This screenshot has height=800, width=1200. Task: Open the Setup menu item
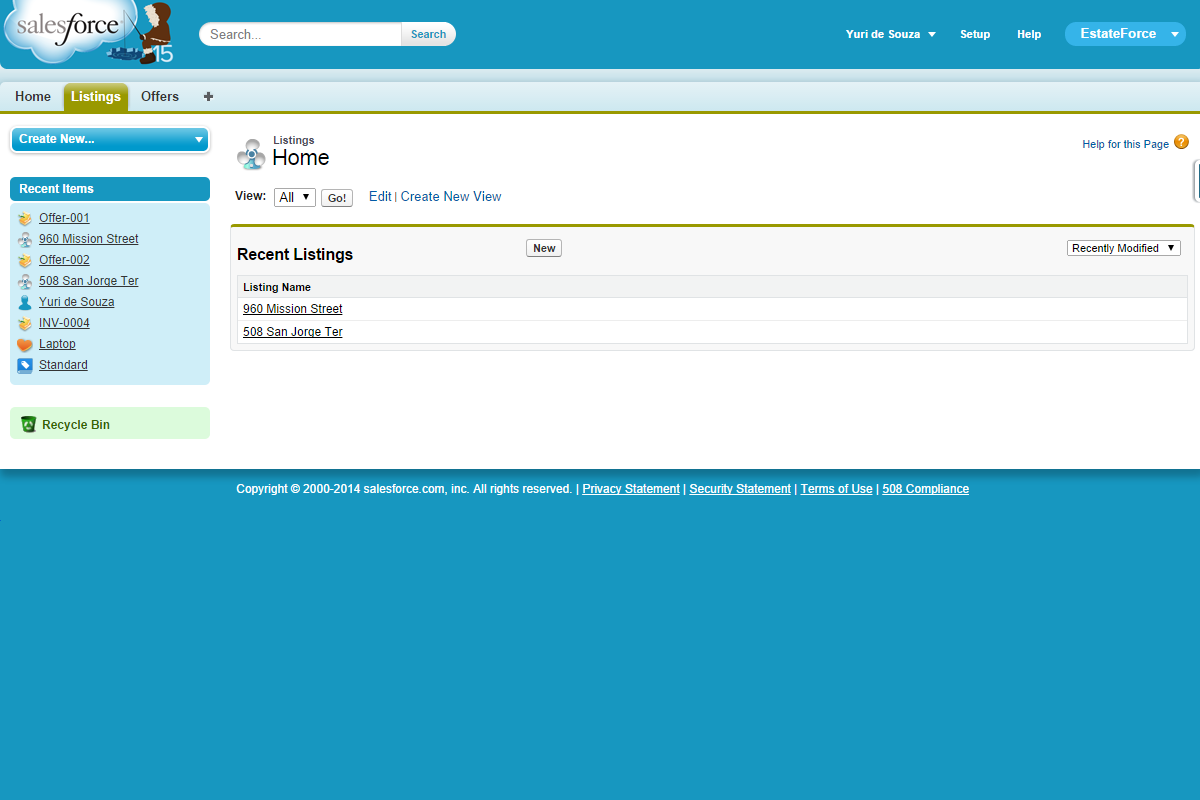975,34
